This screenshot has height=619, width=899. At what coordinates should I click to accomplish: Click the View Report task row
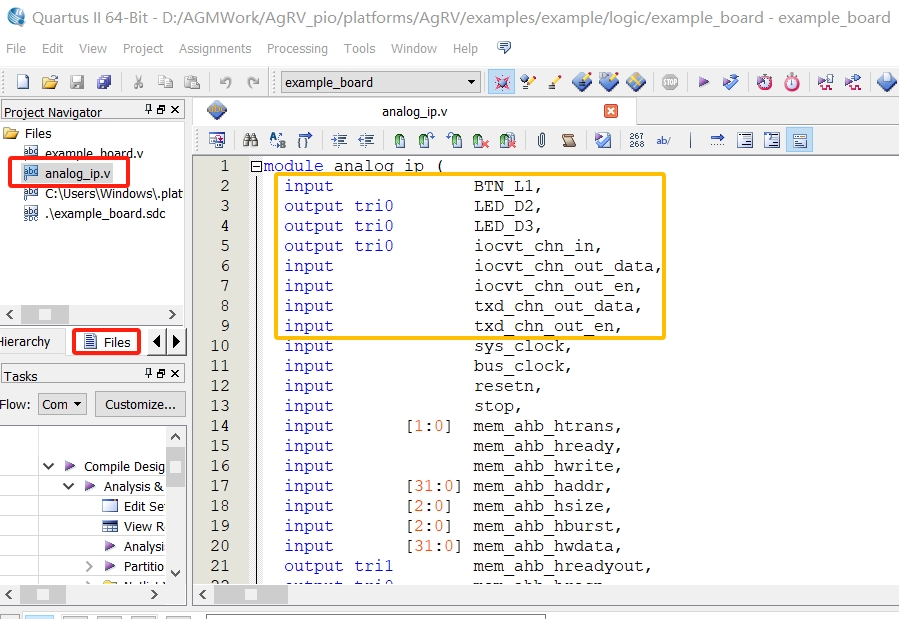coord(134,526)
